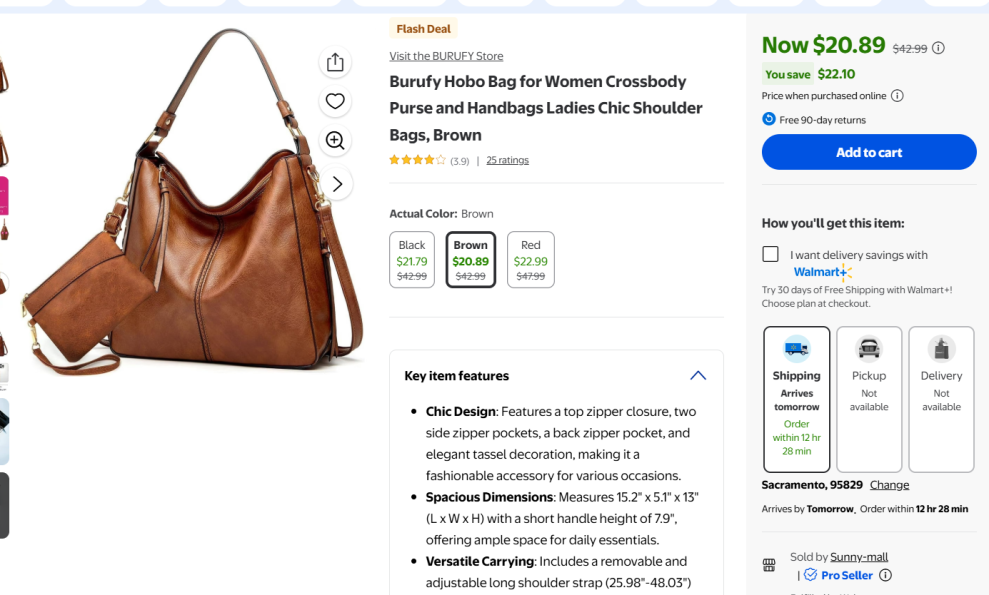989x595 pixels.
Task: Select the Red color option
Action: tap(530, 260)
